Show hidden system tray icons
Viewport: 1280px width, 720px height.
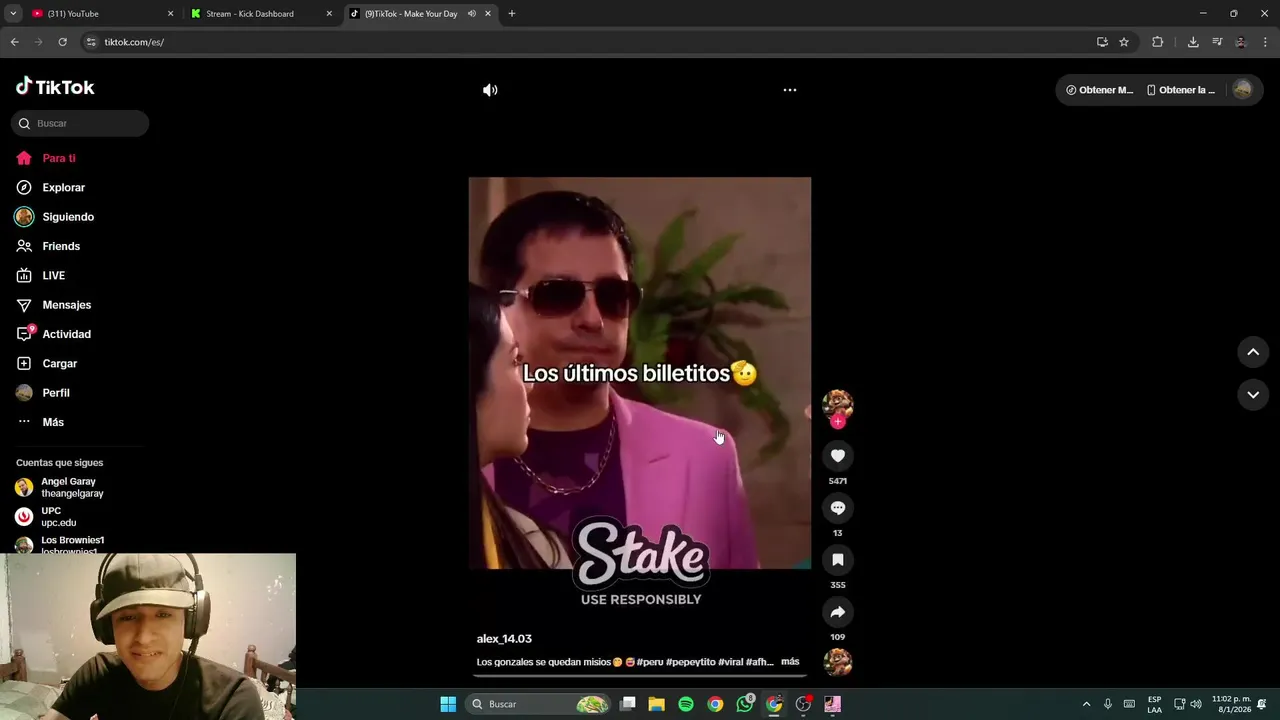[1086, 704]
